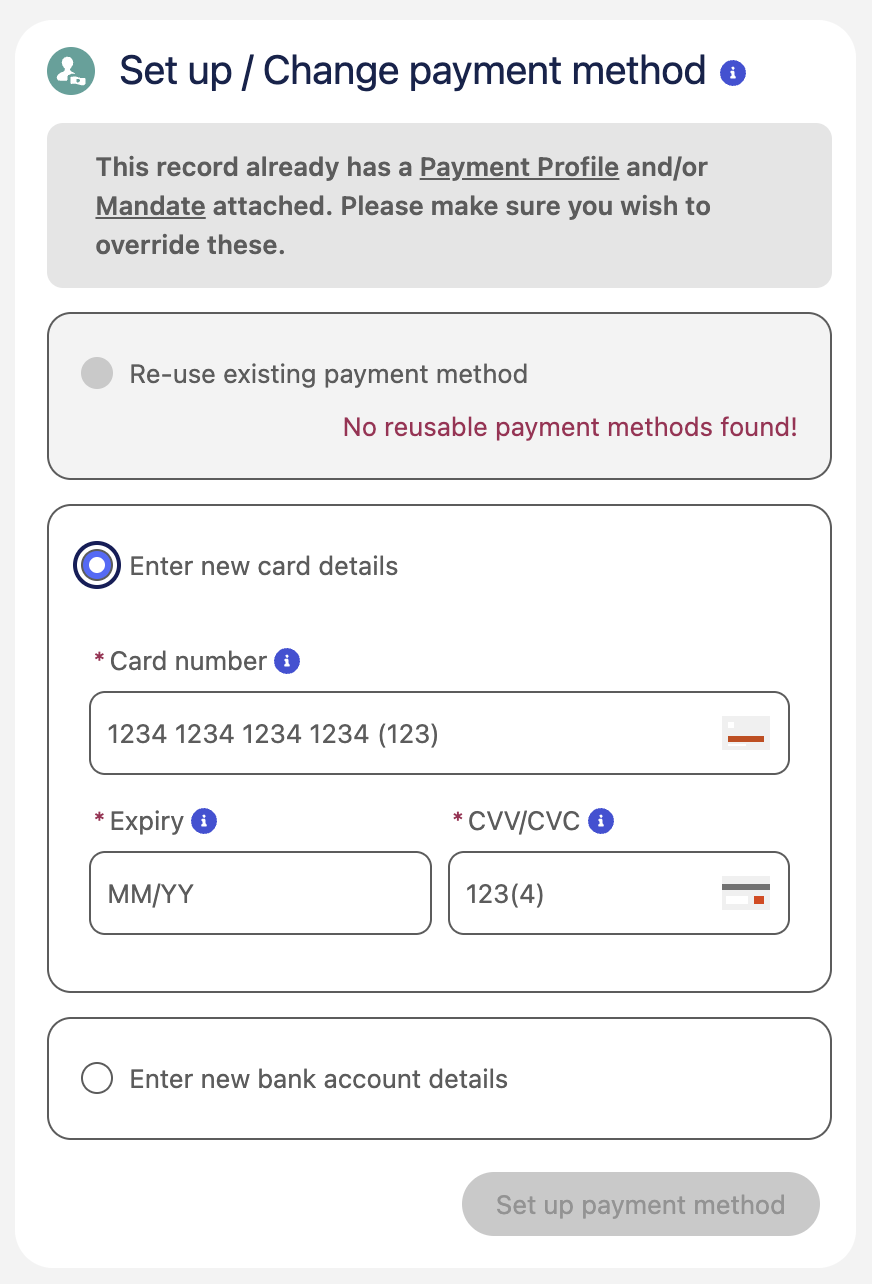
Task: Click into the Expiry MM/YY field
Action: [x=260, y=893]
